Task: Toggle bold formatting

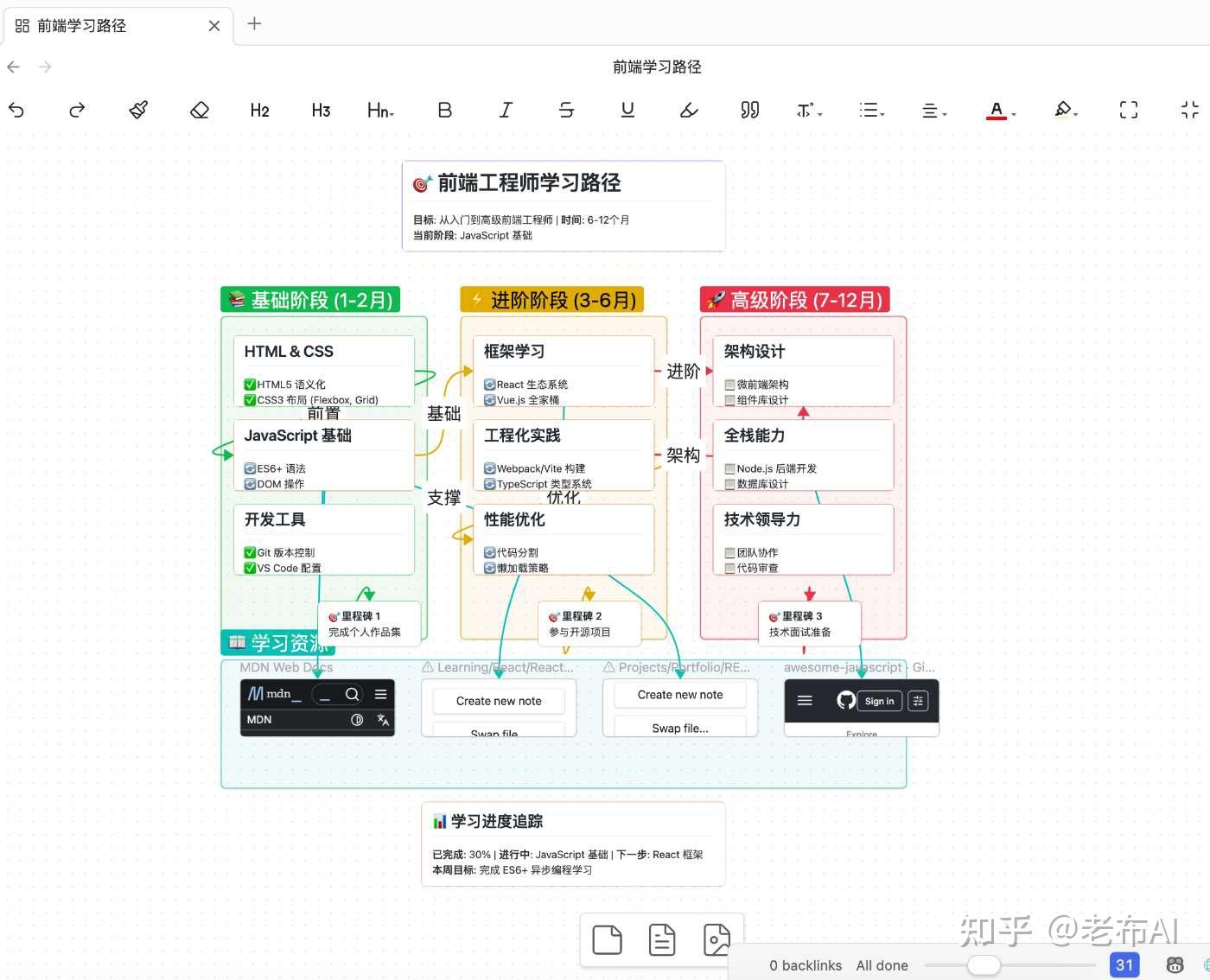Action: pyautogui.click(x=444, y=110)
